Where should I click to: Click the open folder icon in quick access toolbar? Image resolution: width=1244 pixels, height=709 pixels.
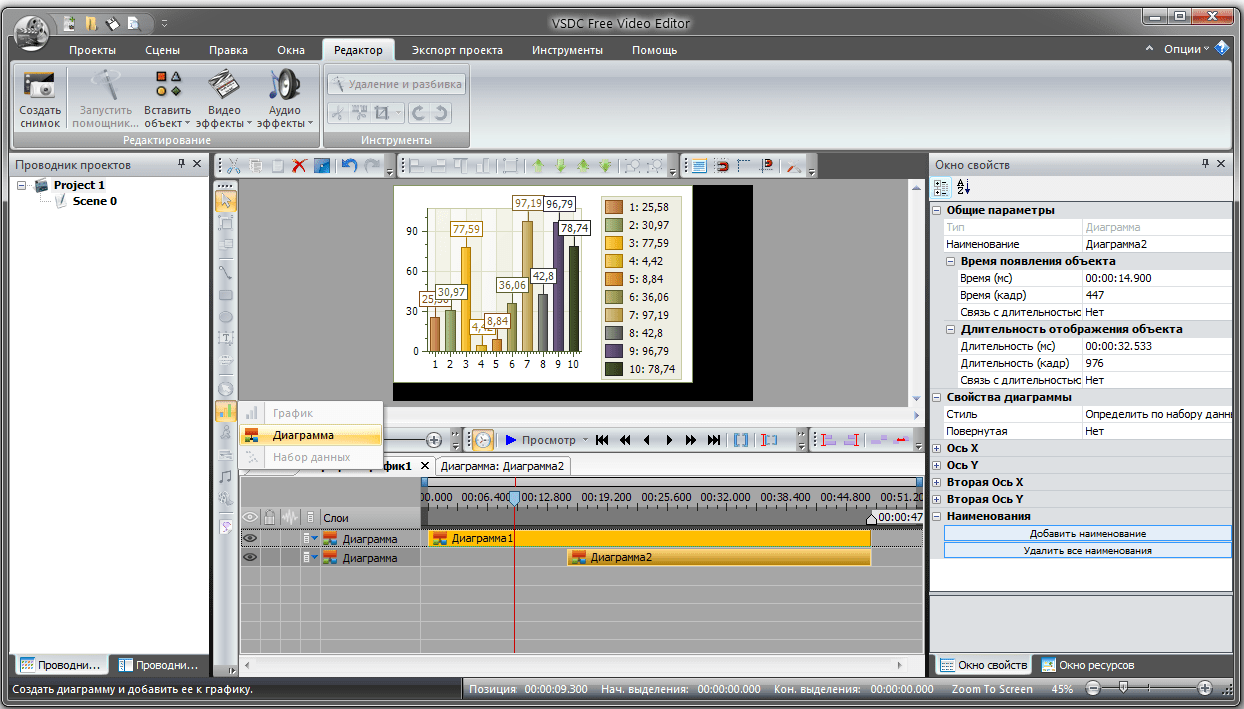click(89, 22)
